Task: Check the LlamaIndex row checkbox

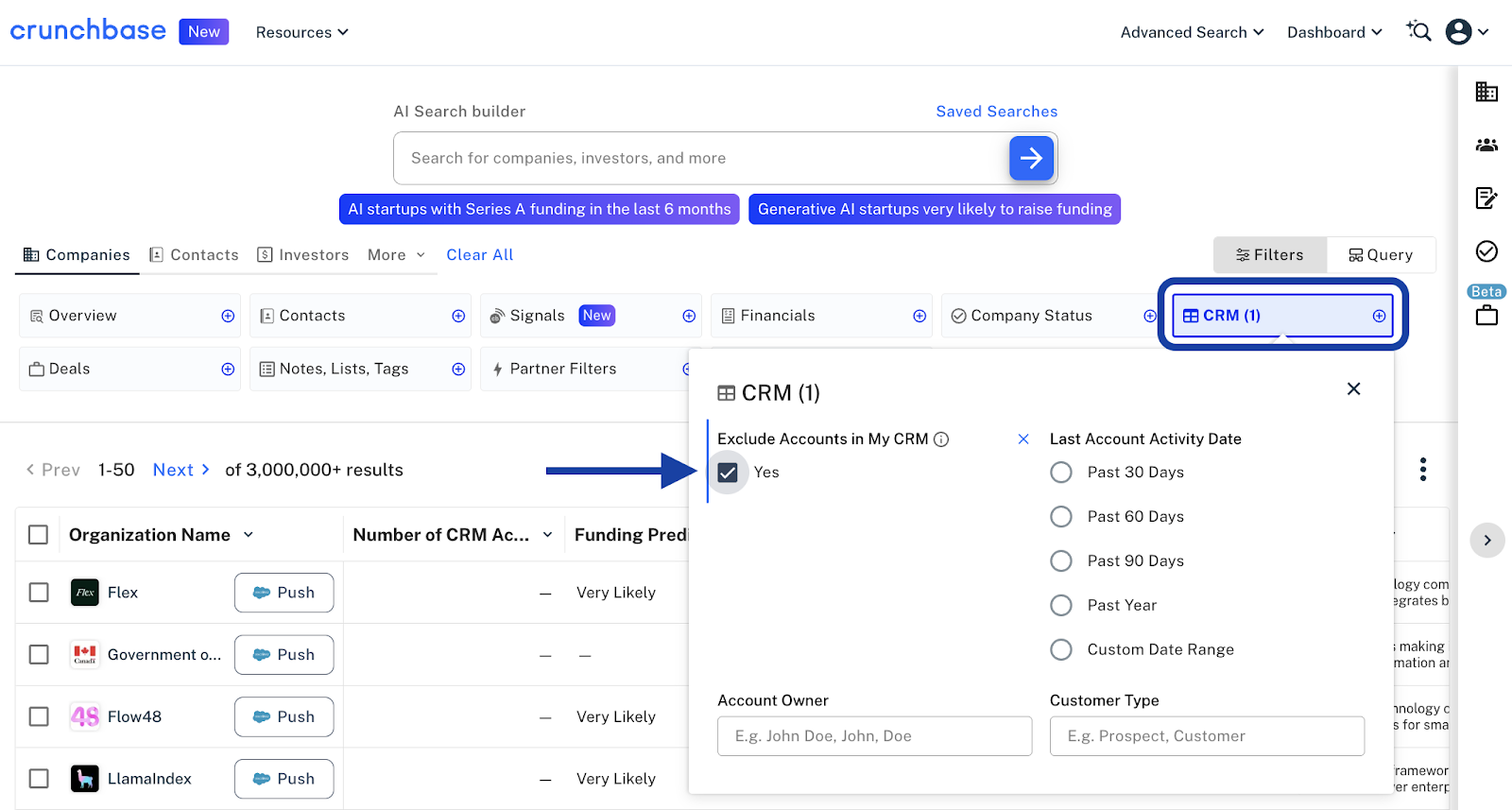Action: [39, 779]
